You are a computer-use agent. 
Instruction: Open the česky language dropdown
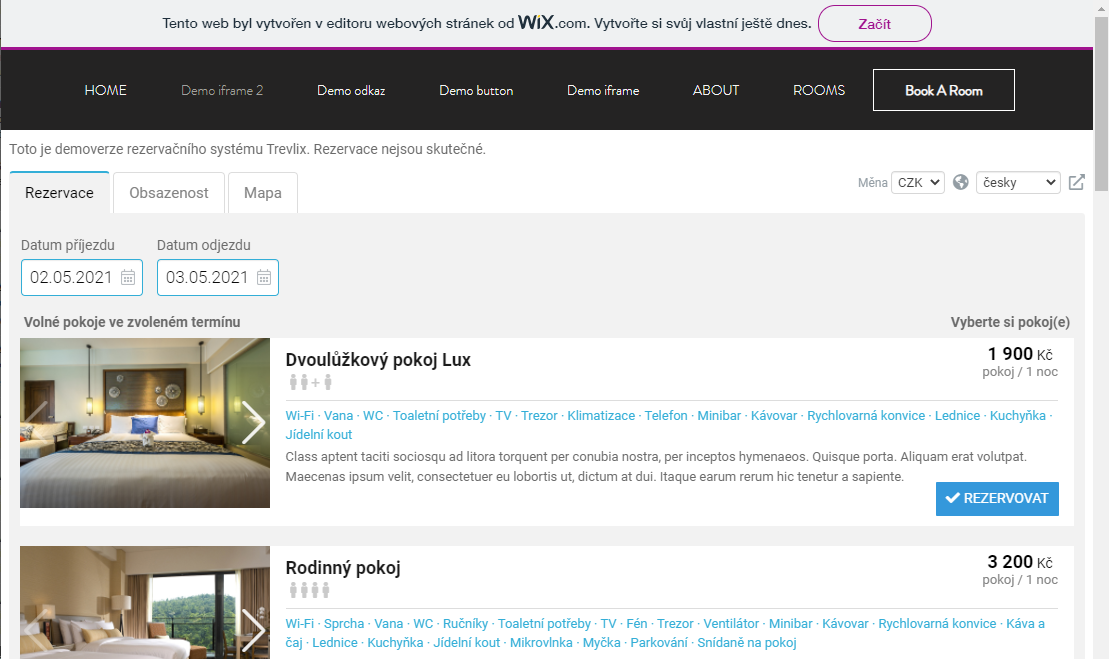point(1018,182)
